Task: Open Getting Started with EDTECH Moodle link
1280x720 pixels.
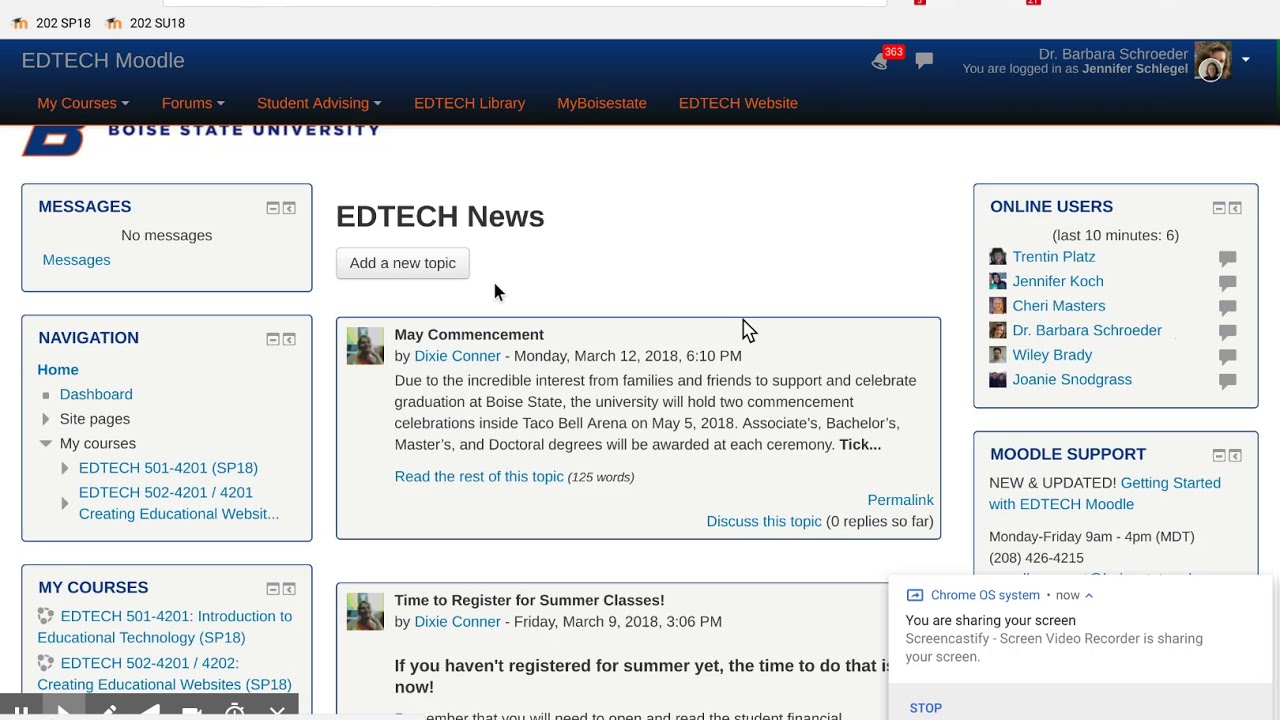Action: coord(1105,493)
